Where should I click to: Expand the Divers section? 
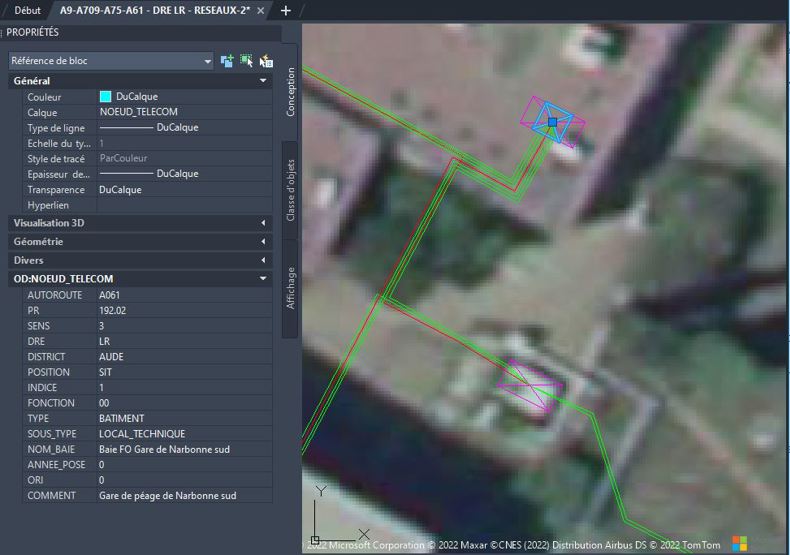pyautogui.click(x=263, y=260)
